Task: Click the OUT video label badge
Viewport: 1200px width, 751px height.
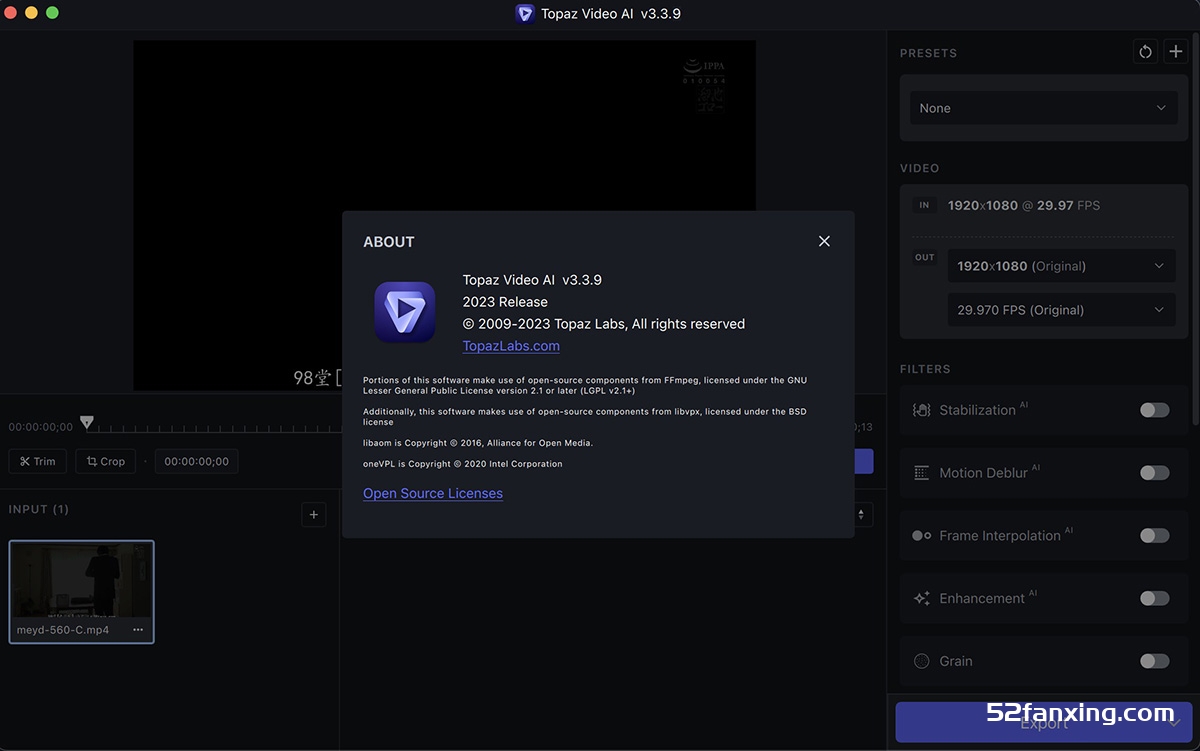Action: coord(925,257)
